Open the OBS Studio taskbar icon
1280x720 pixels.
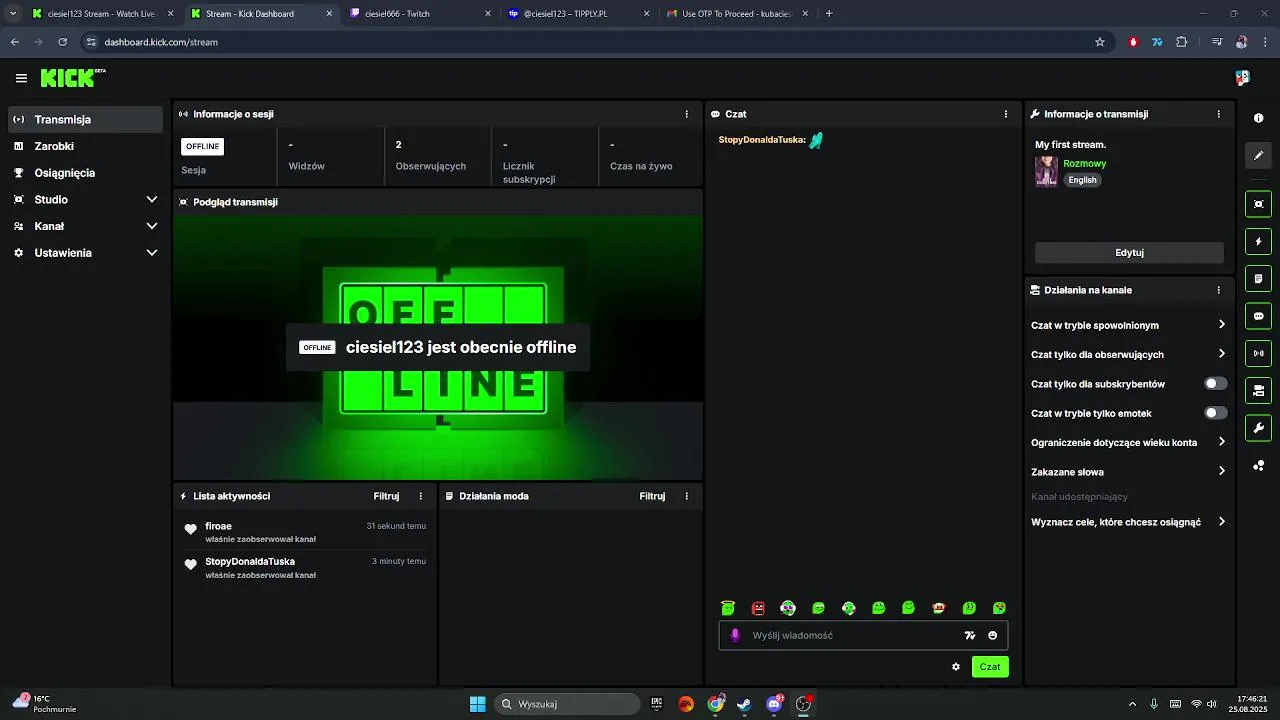tap(803, 704)
